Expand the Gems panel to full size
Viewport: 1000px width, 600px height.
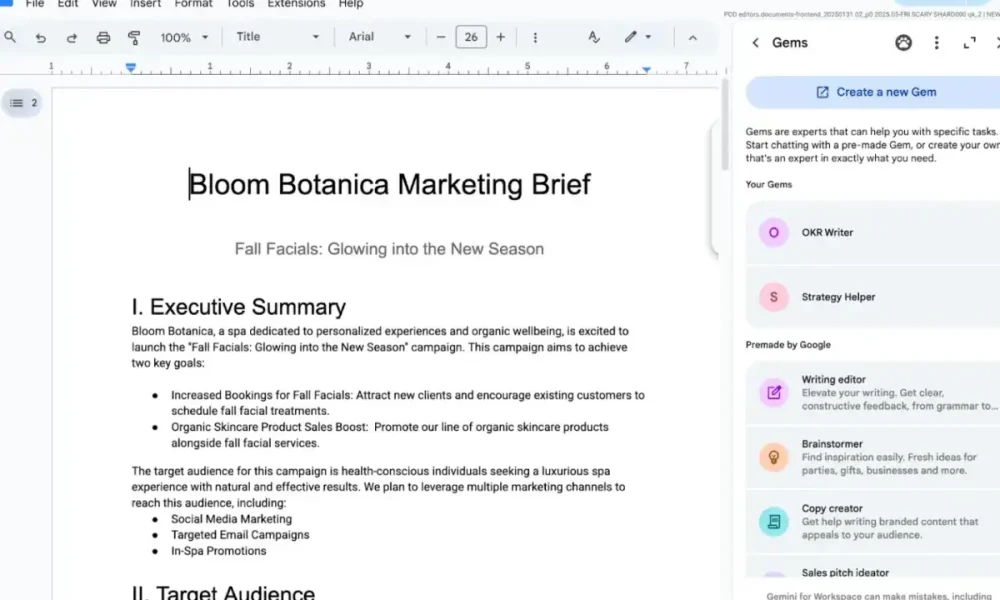(969, 43)
